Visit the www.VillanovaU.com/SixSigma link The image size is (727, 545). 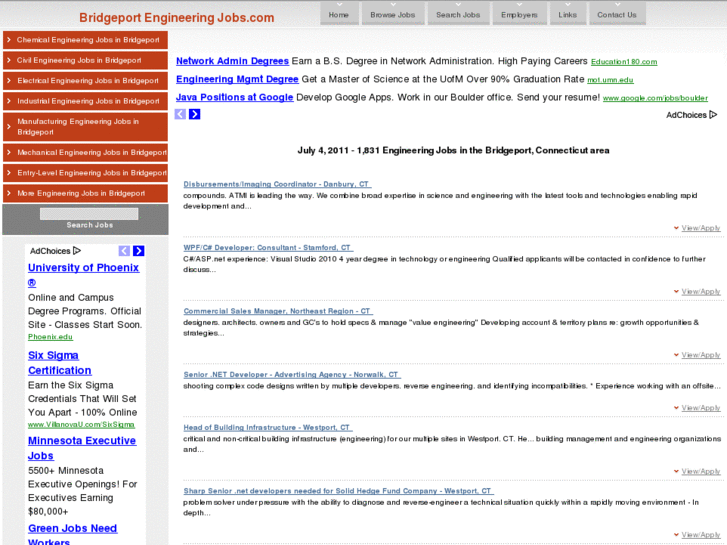point(81,424)
